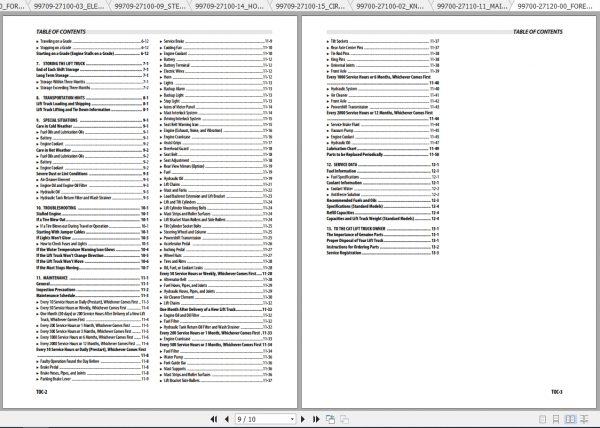Switch to the 99700-27100-02_KN... tab
The width and height of the screenshot is (600, 428).
[x=391, y=7]
